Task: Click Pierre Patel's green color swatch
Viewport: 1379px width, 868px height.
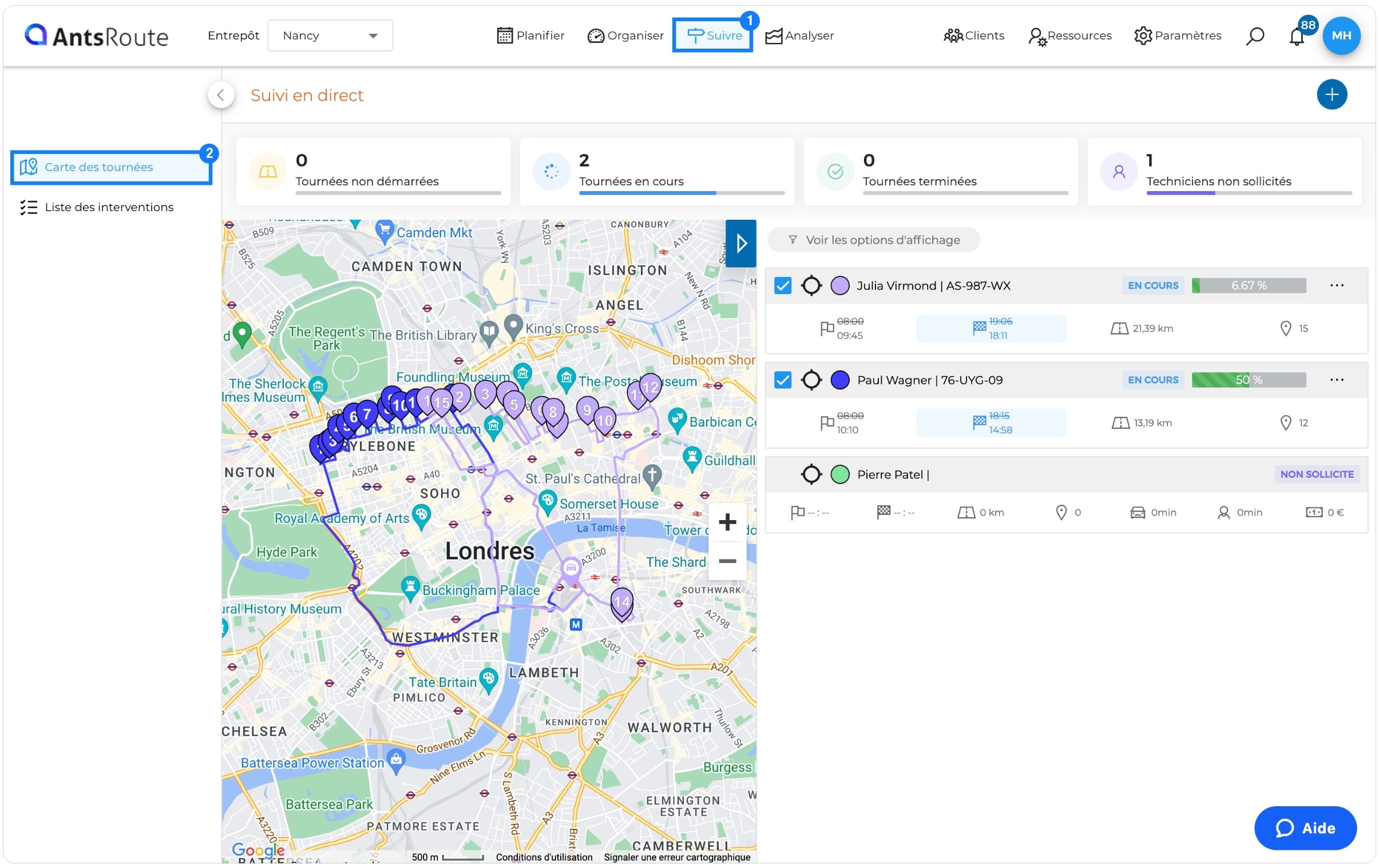Action: point(839,474)
